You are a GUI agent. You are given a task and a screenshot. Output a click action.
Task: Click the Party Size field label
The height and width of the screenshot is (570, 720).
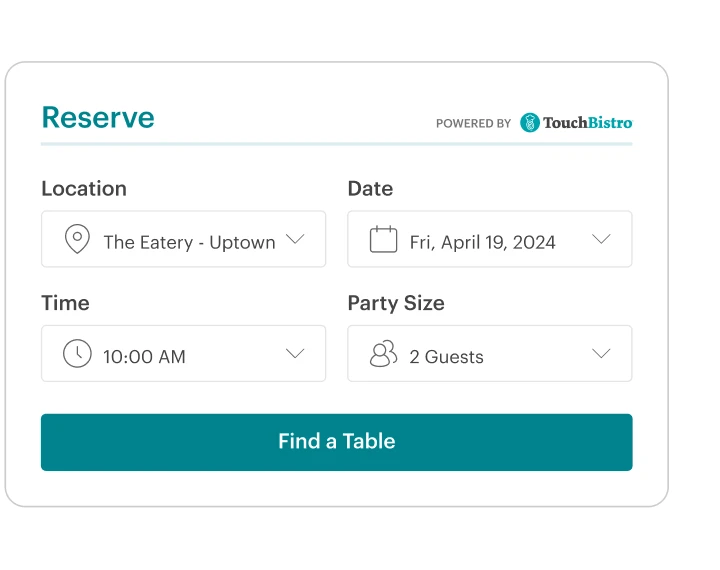[x=396, y=303]
